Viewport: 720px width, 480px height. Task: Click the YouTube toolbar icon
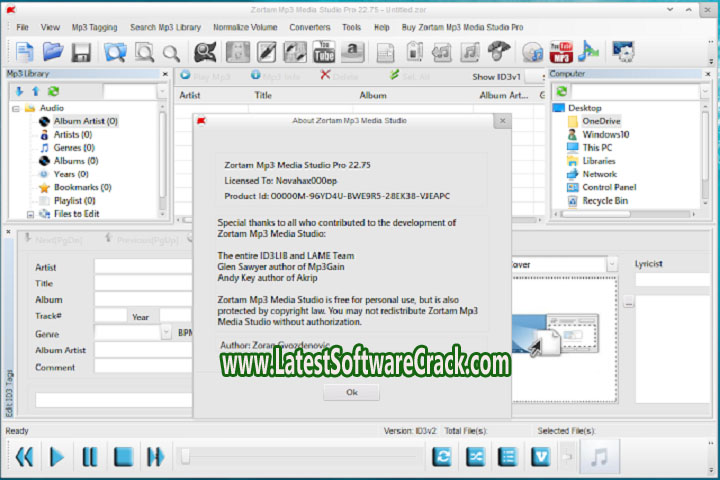[325, 51]
